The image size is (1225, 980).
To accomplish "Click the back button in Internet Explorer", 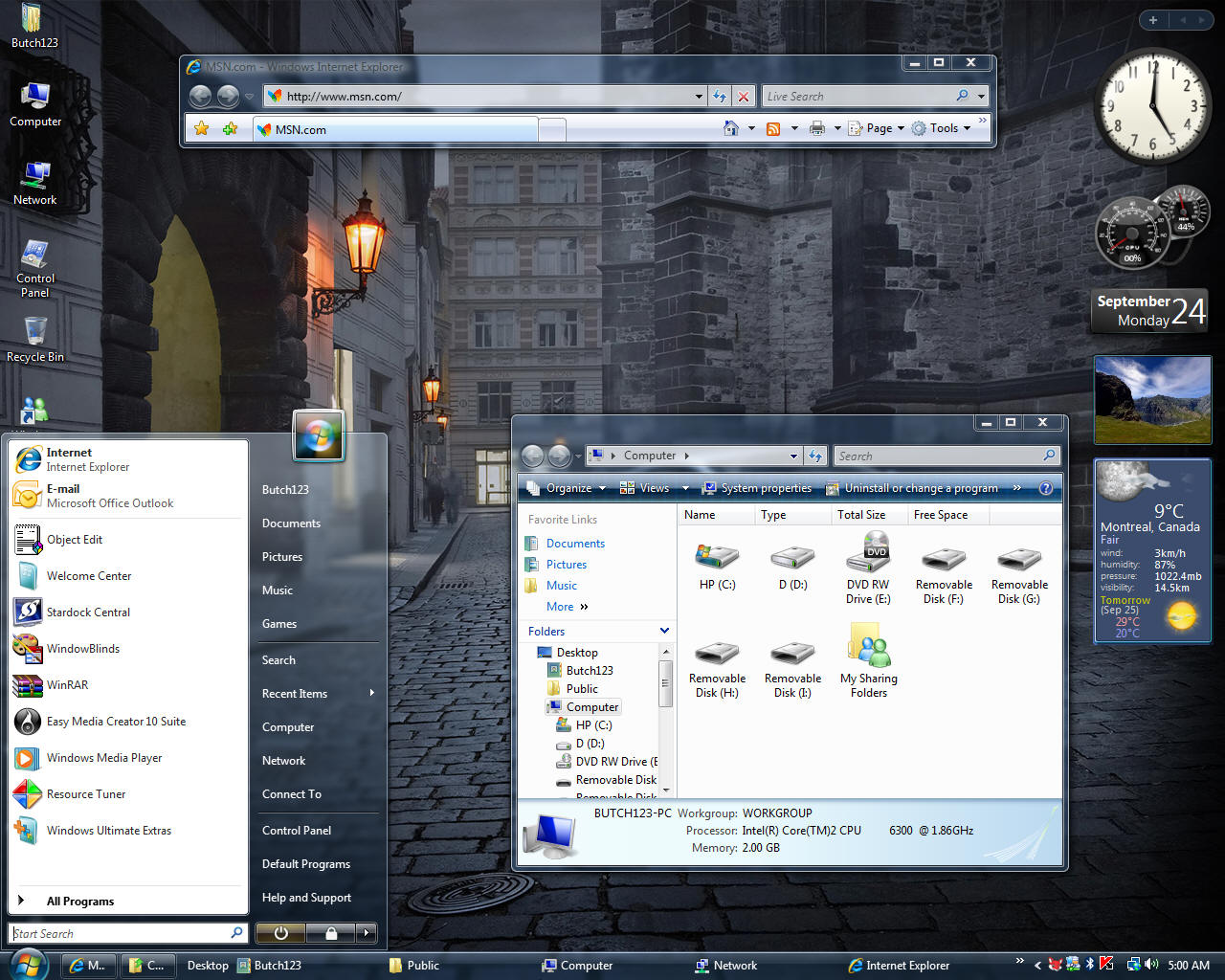I will coord(200,96).
